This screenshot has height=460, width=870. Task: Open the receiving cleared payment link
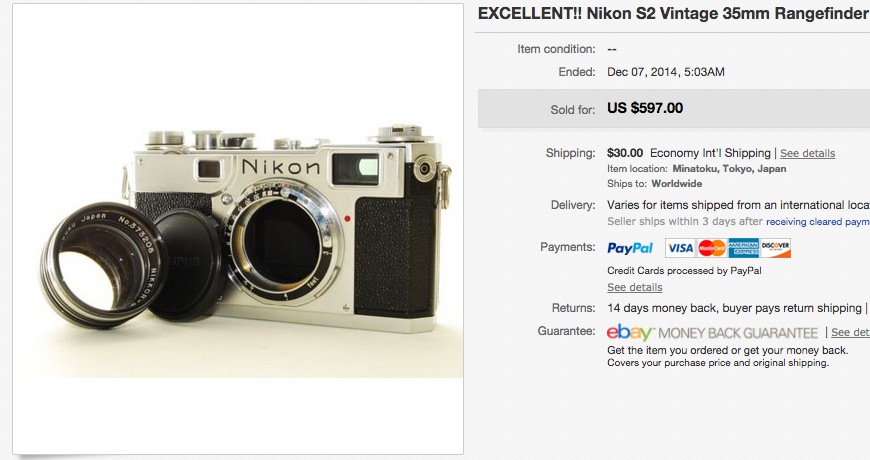[818, 221]
